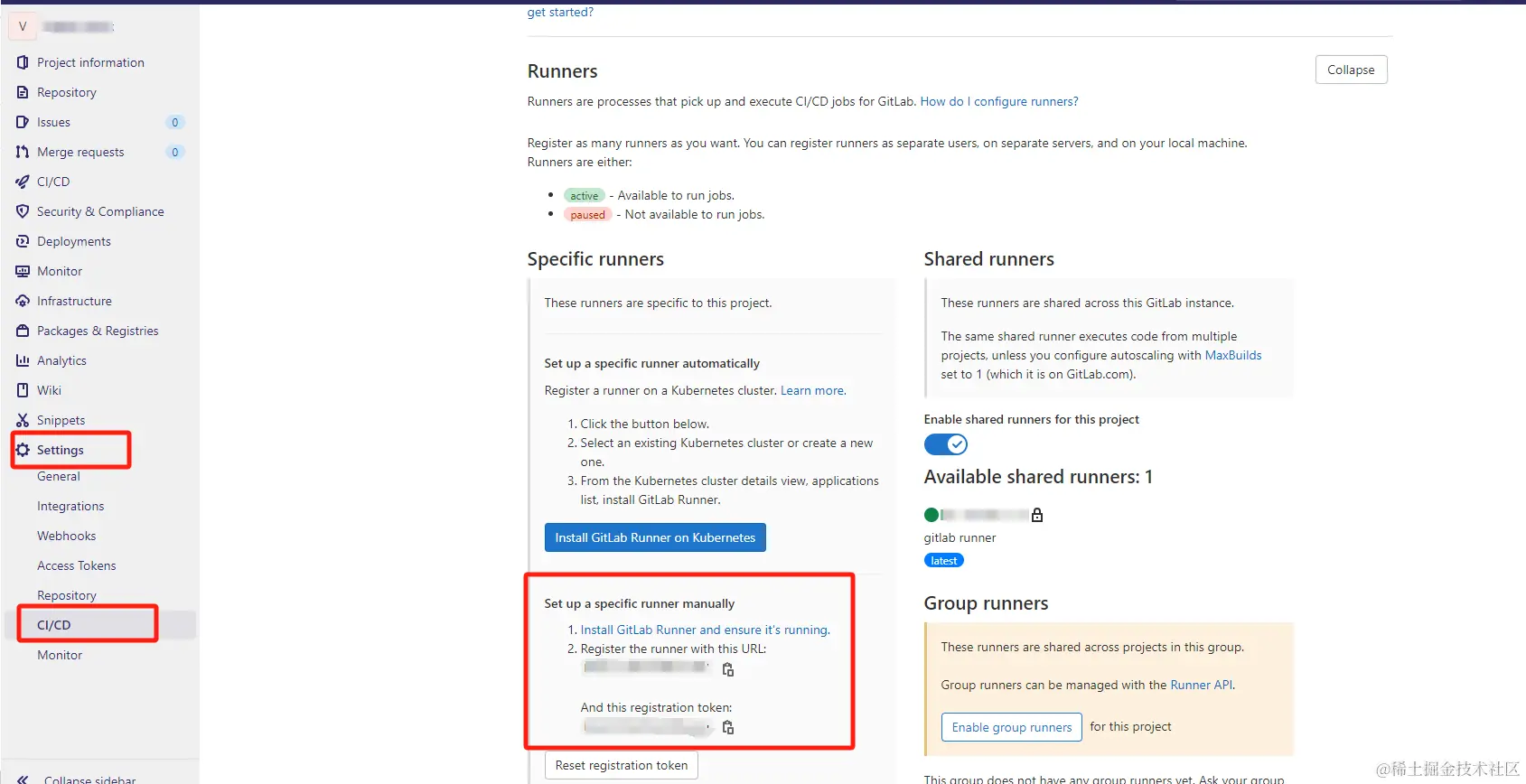The width and height of the screenshot is (1526, 784).
Task: Click the Snippets scissors icon
Action: [23, 420]
